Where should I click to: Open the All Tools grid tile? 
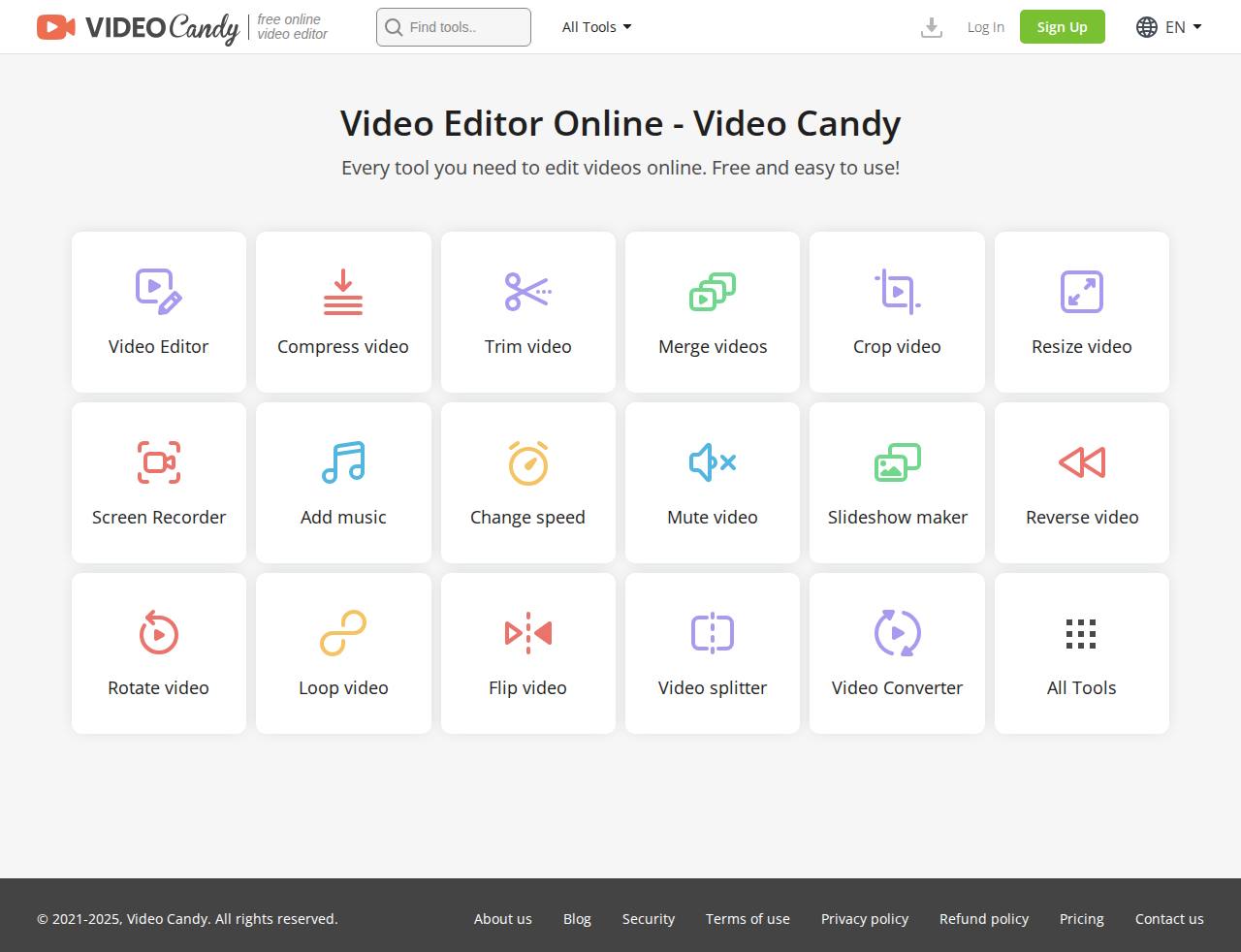coord(1081,652)
